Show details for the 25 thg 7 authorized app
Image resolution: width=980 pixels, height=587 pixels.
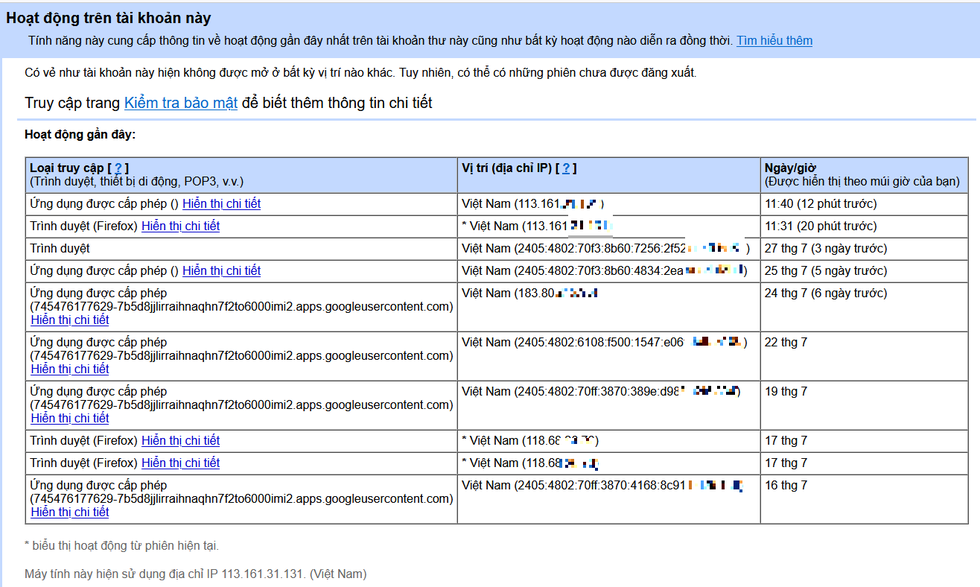[x=221, y=271]
